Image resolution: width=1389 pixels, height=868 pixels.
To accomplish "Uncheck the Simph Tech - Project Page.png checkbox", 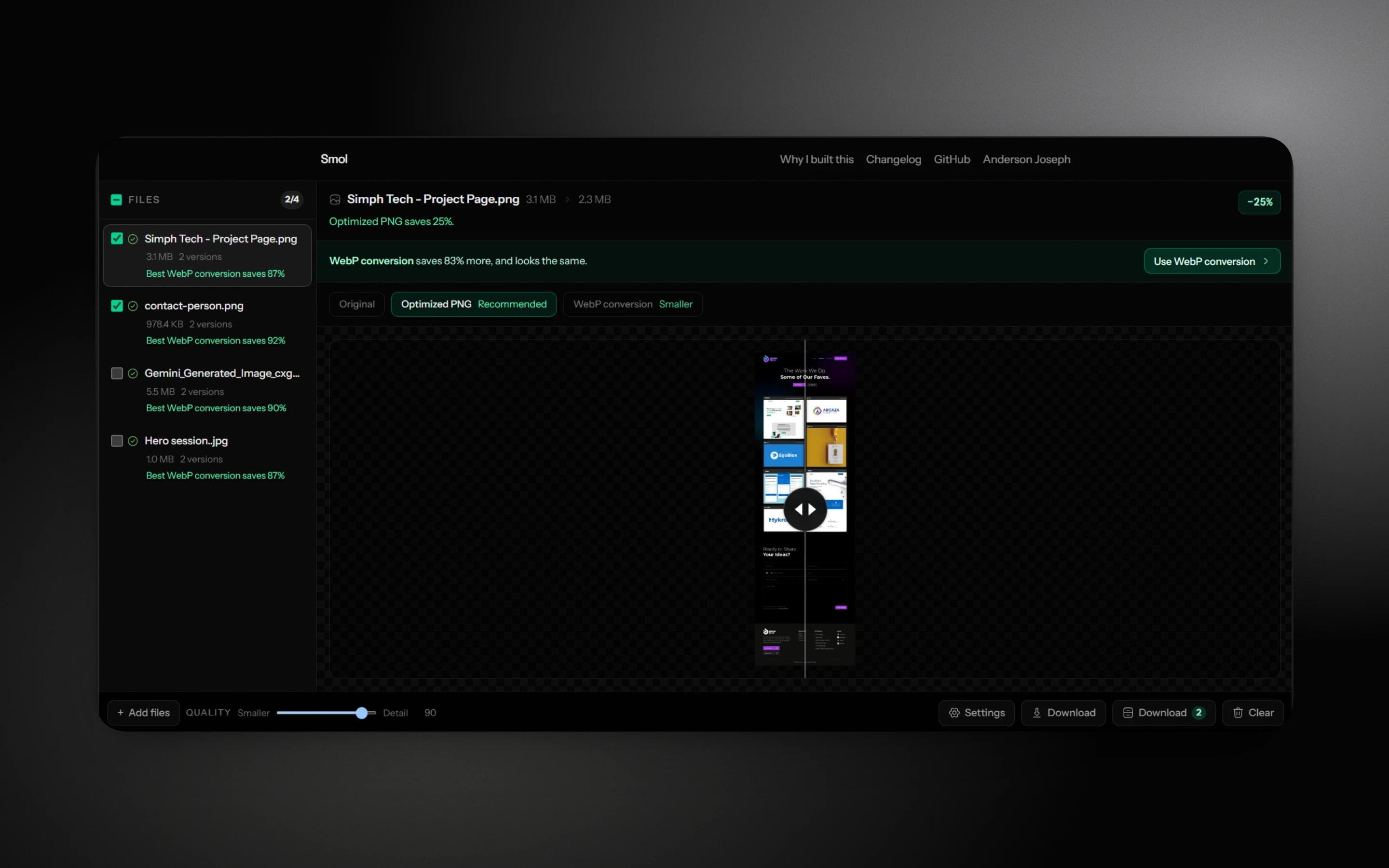I will click(117, 238).
